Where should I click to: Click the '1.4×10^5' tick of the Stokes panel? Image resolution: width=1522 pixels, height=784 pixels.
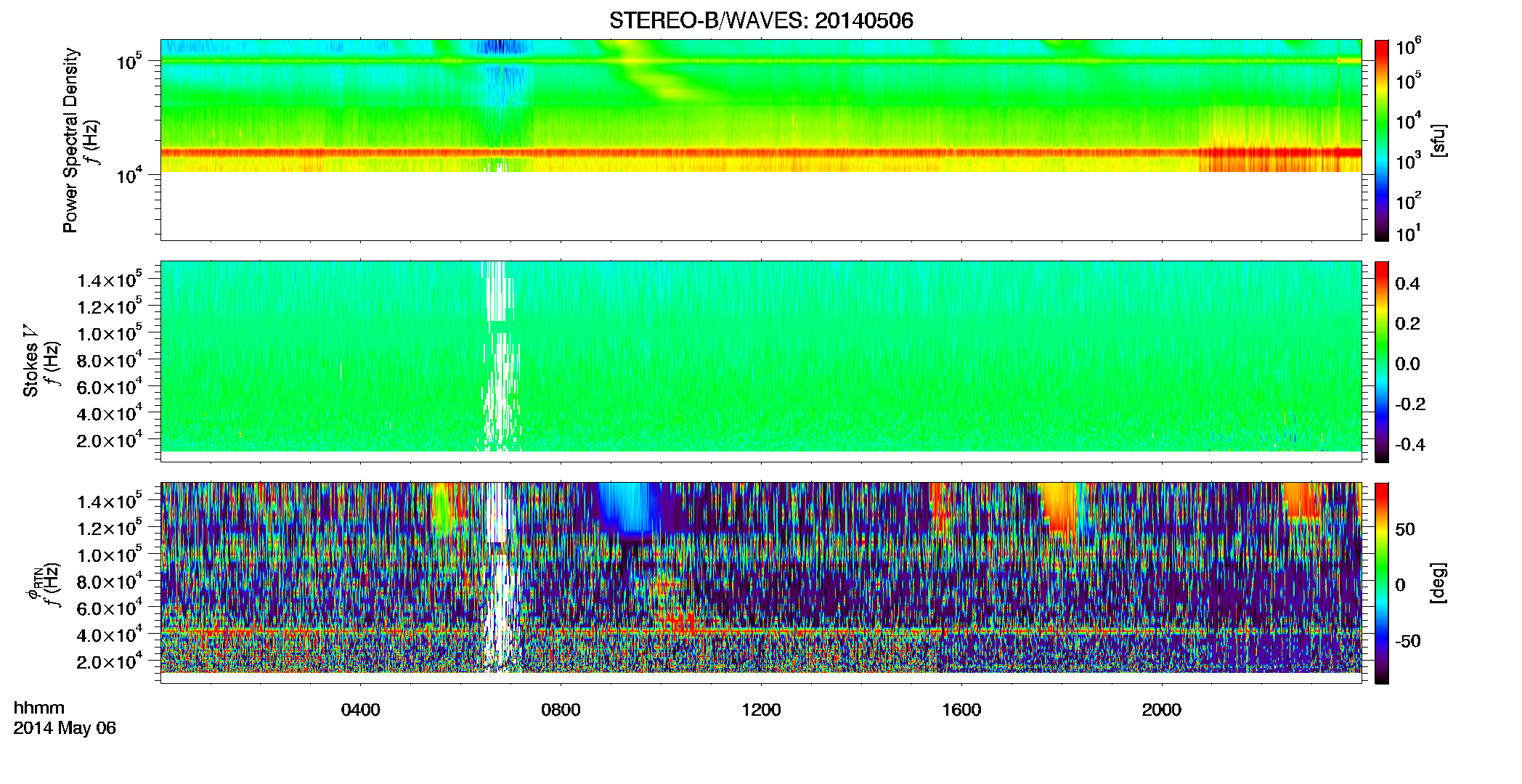point(110,279)
